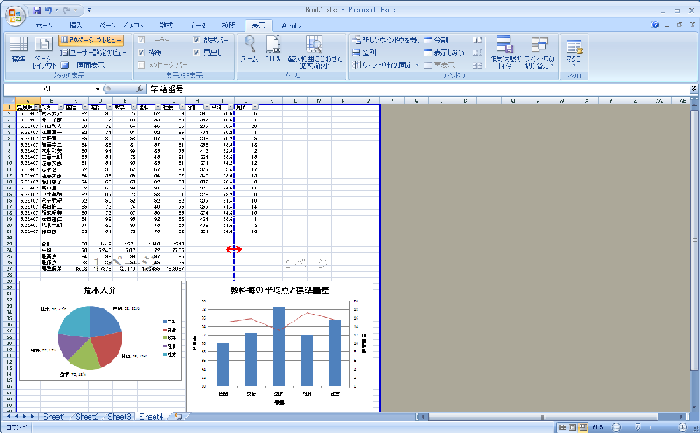Toggle the Formula Bar checkbox
This screenshot has width=700, height=433.
[x=197, y=38]
